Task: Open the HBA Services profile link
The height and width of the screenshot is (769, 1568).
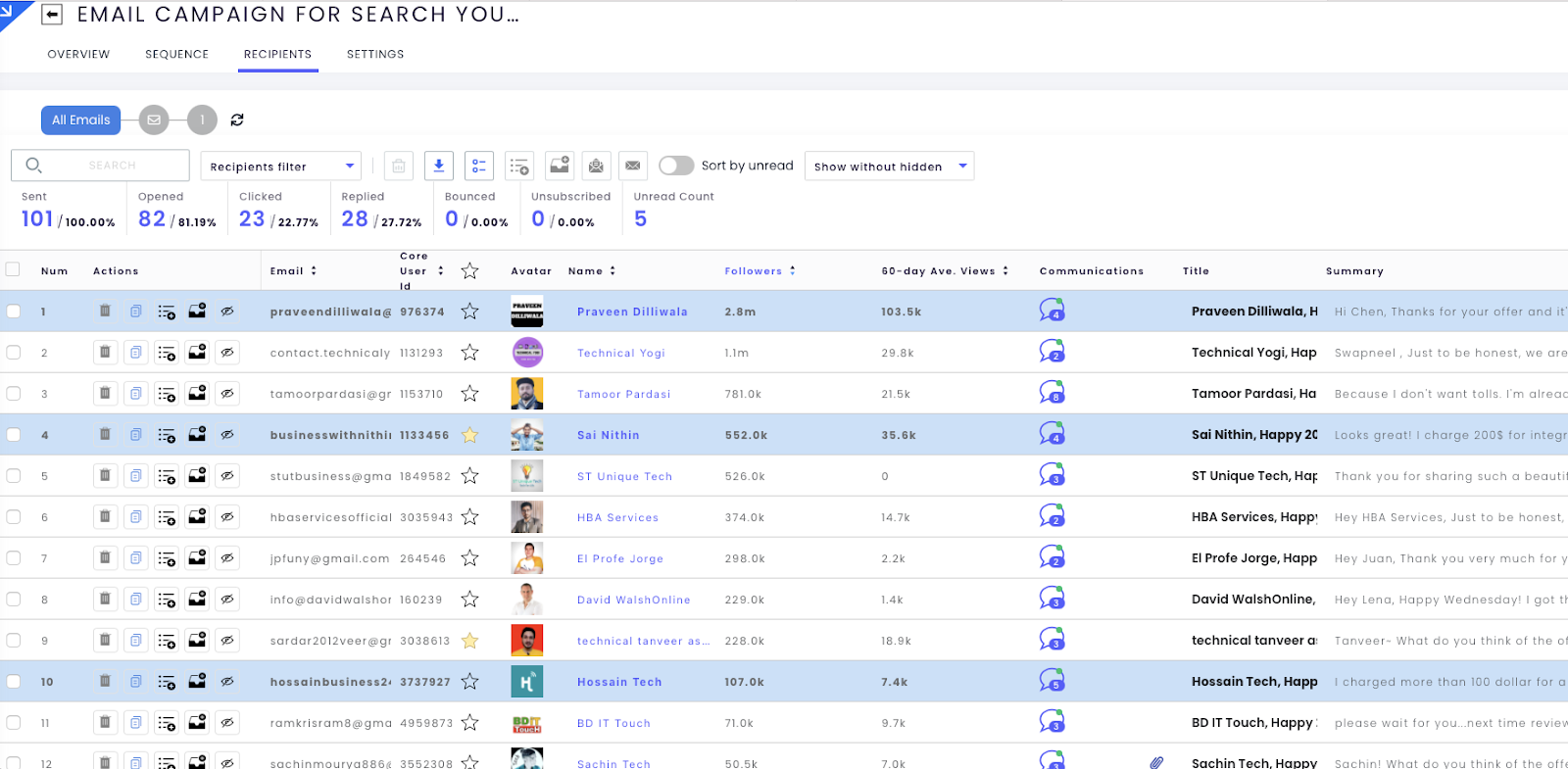Action: pyautogui.click(x=617, y=517)
